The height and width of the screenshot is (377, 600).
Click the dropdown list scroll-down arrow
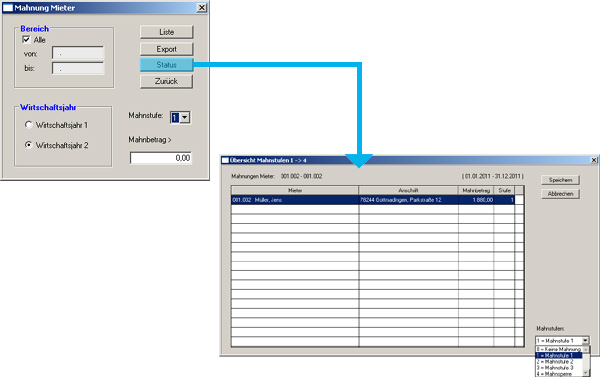coord(586,373)
